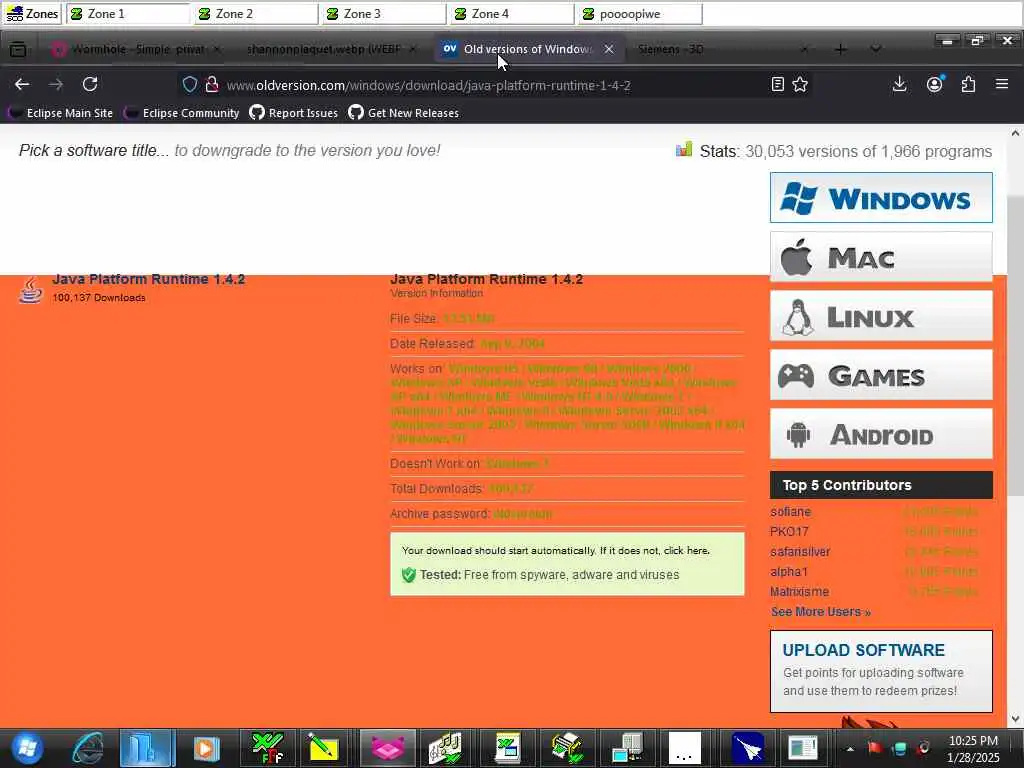Select the Games category button
The height and width of the screenshot is (768, 1024).
[881, 375]
